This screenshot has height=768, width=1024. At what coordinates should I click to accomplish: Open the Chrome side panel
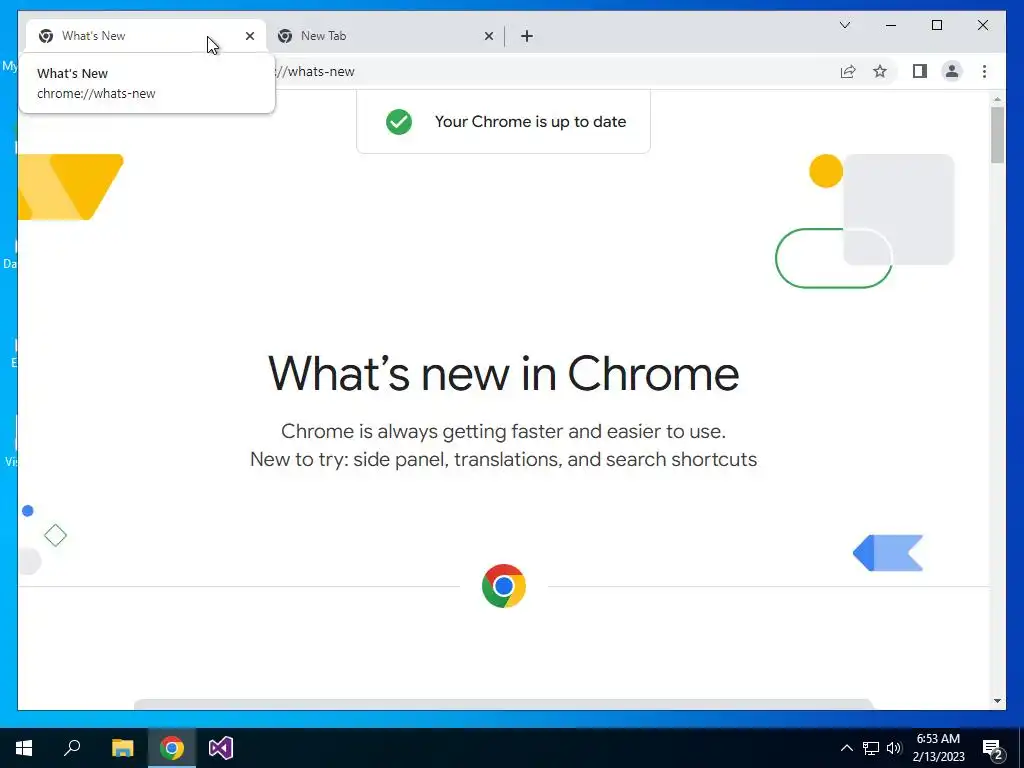coord(920,71)
